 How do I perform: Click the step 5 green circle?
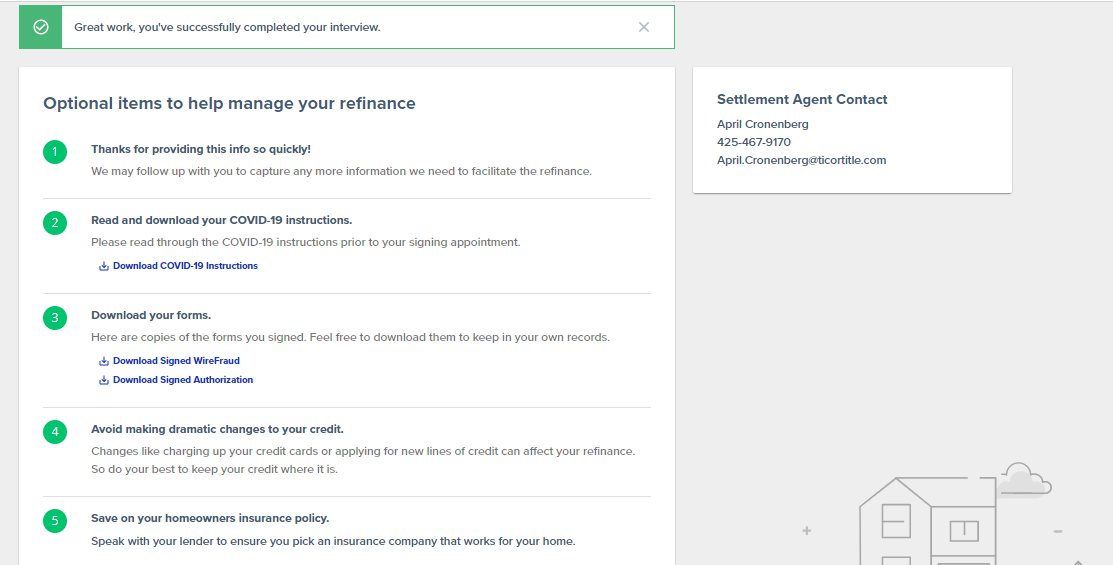[x=55, y=521]
